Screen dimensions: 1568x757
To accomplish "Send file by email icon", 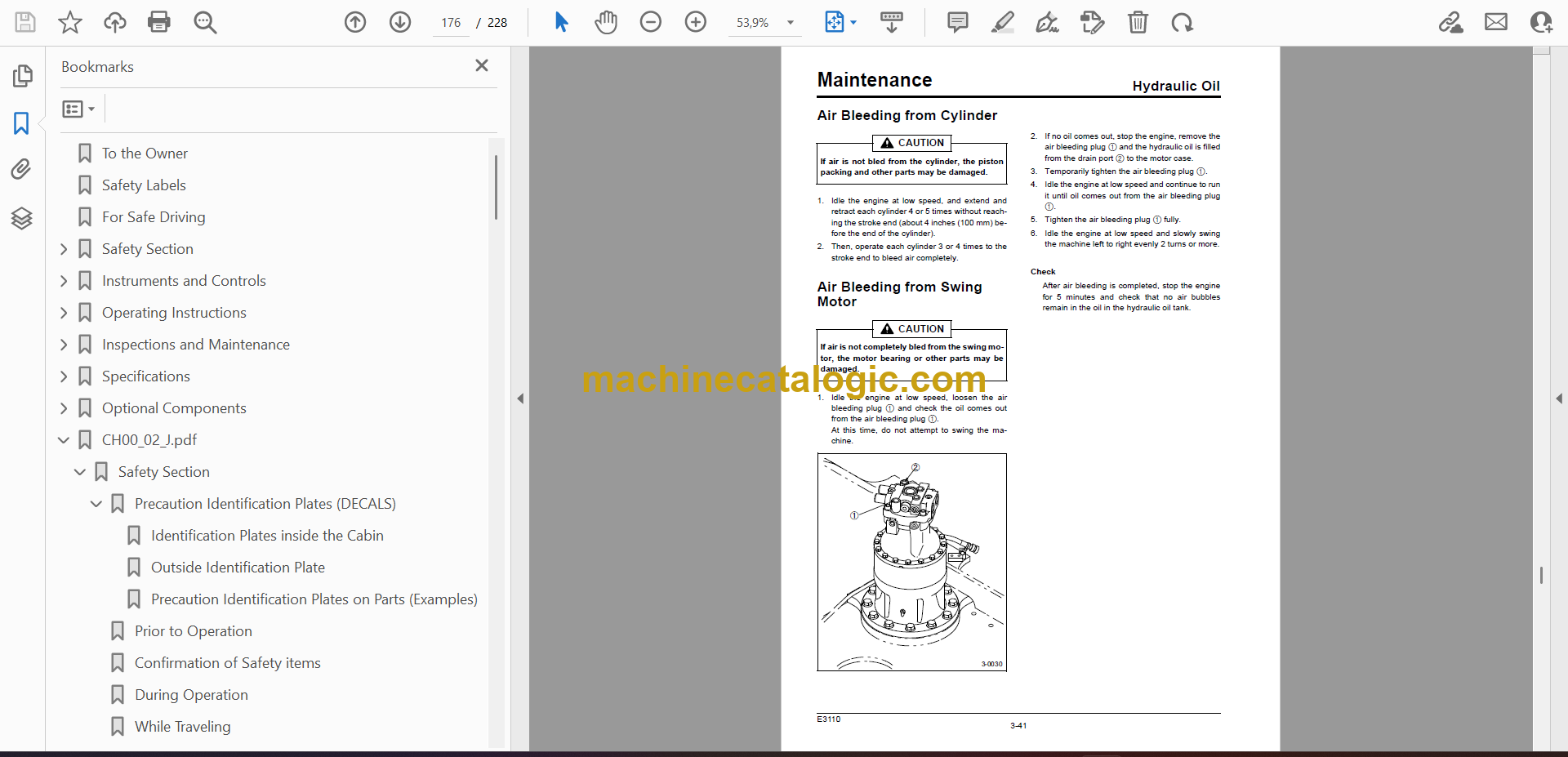I will 1496,22.
